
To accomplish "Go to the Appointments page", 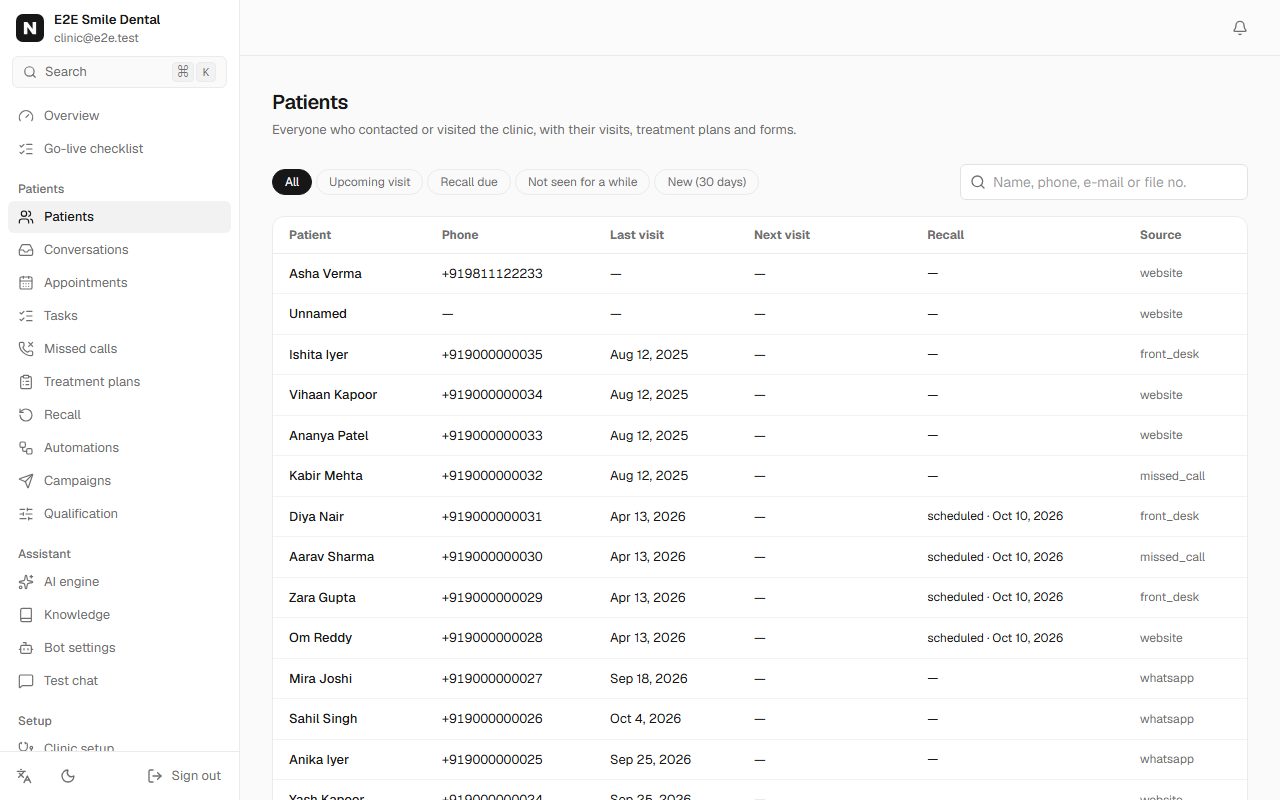I will (x=119, y=283).
